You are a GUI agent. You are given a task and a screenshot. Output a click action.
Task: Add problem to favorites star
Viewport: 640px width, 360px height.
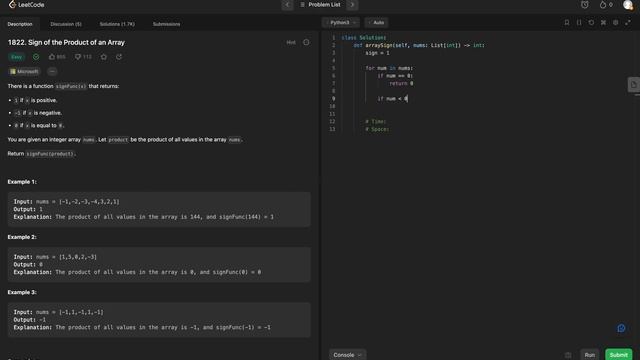(104, 57)
